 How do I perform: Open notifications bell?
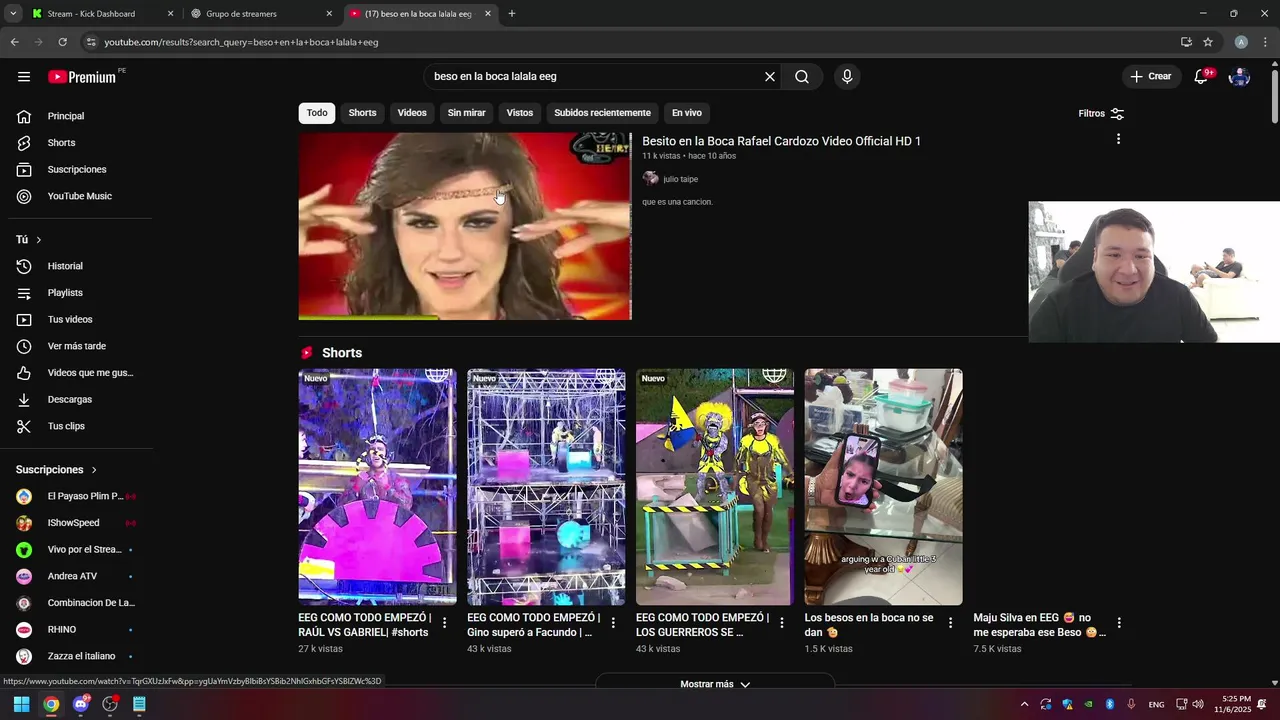(x=1202, y=77)
